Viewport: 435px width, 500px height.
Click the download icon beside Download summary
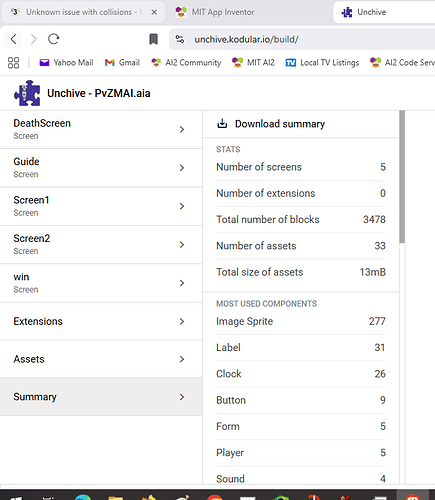(x=222, y=124)
